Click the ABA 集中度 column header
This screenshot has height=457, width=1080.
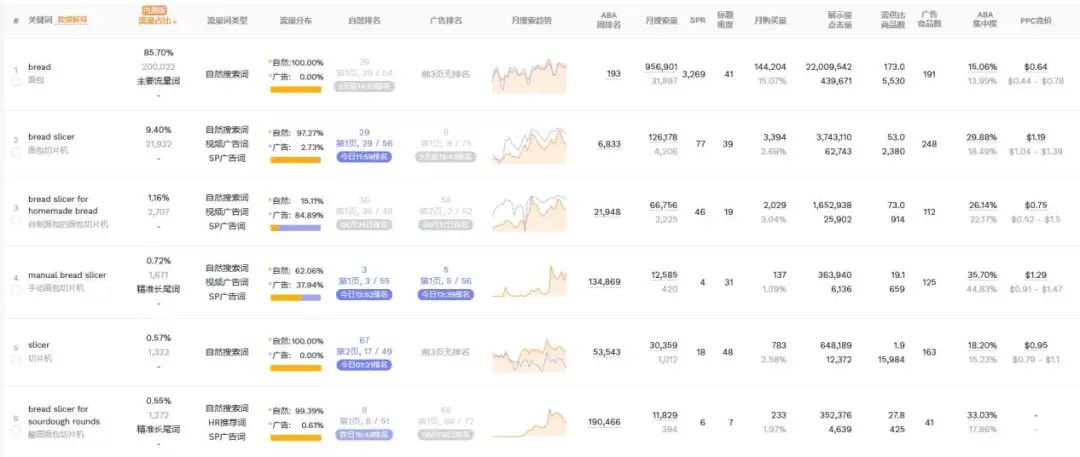pos(984,20)
